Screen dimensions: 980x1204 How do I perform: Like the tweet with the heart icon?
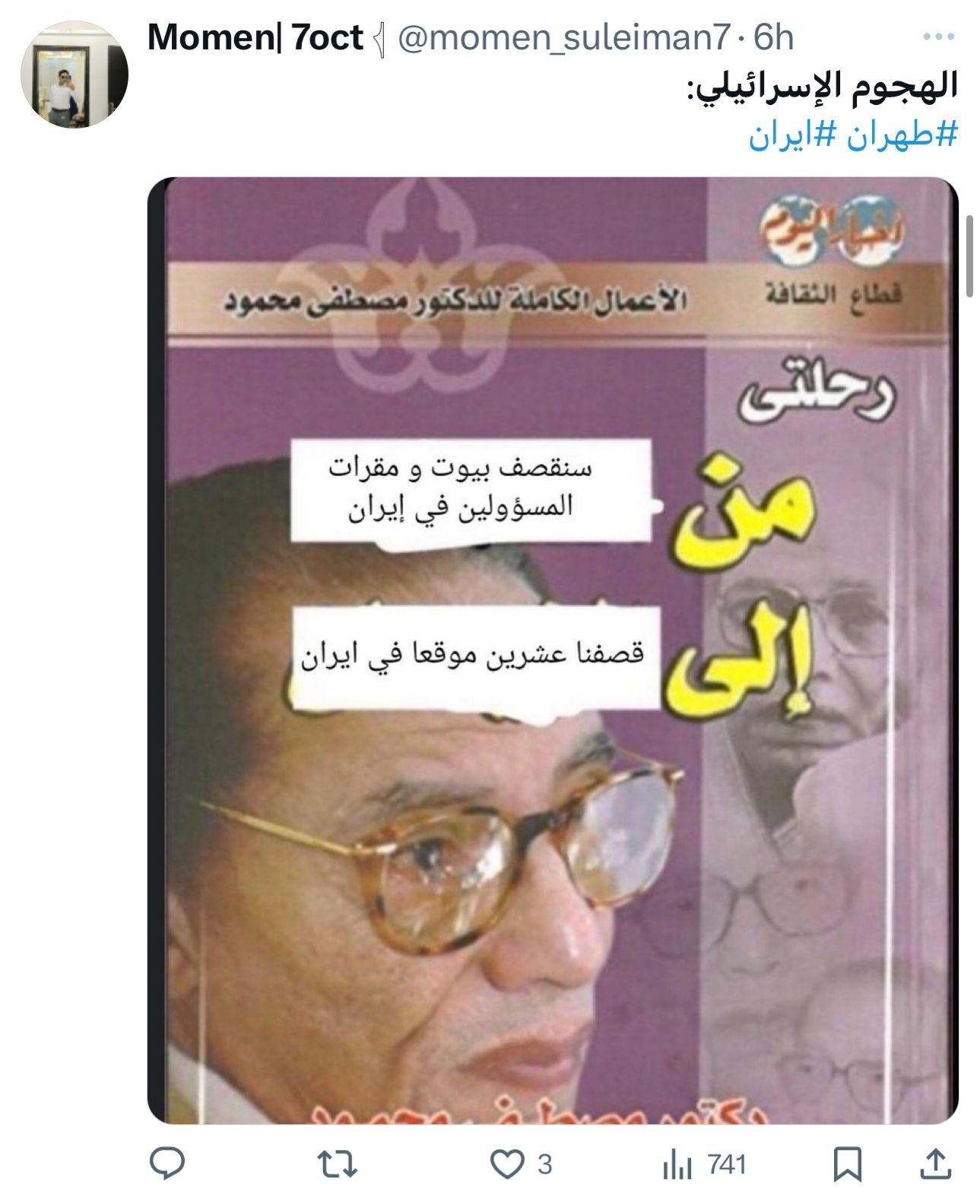tap(506, 1164)
